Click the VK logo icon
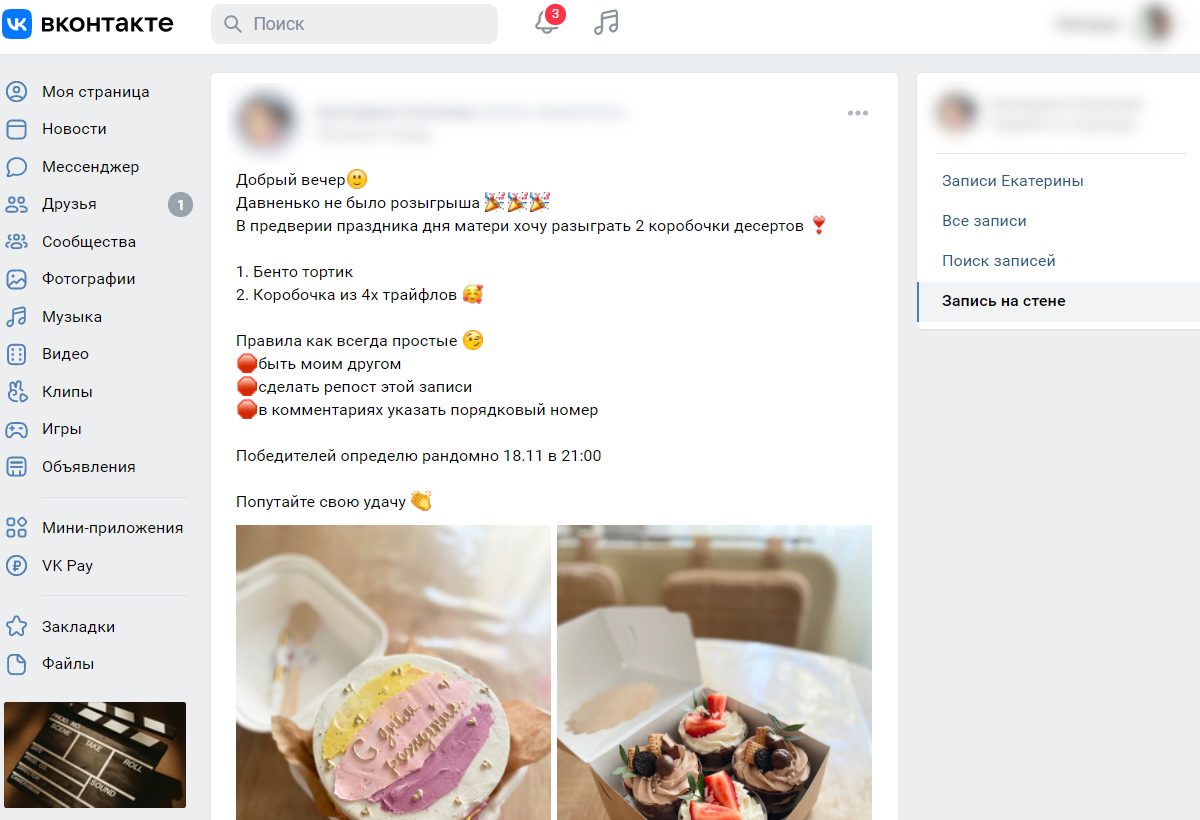 click(x=17, y=23)
